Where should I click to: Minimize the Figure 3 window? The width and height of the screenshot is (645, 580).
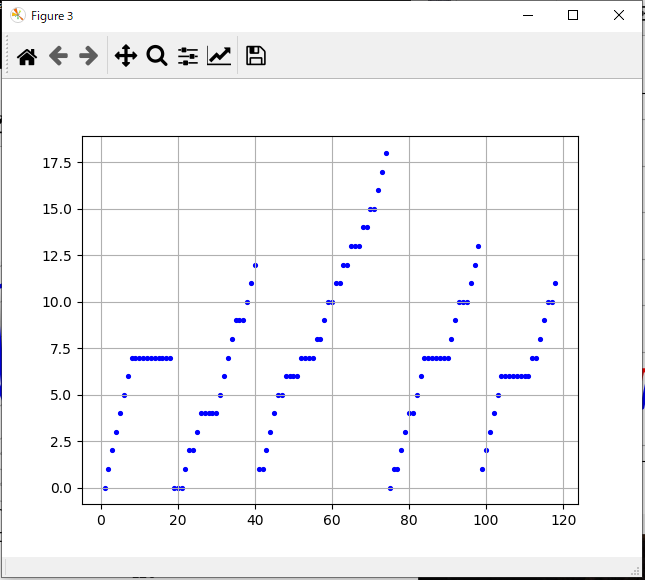(x=528, y=16)
